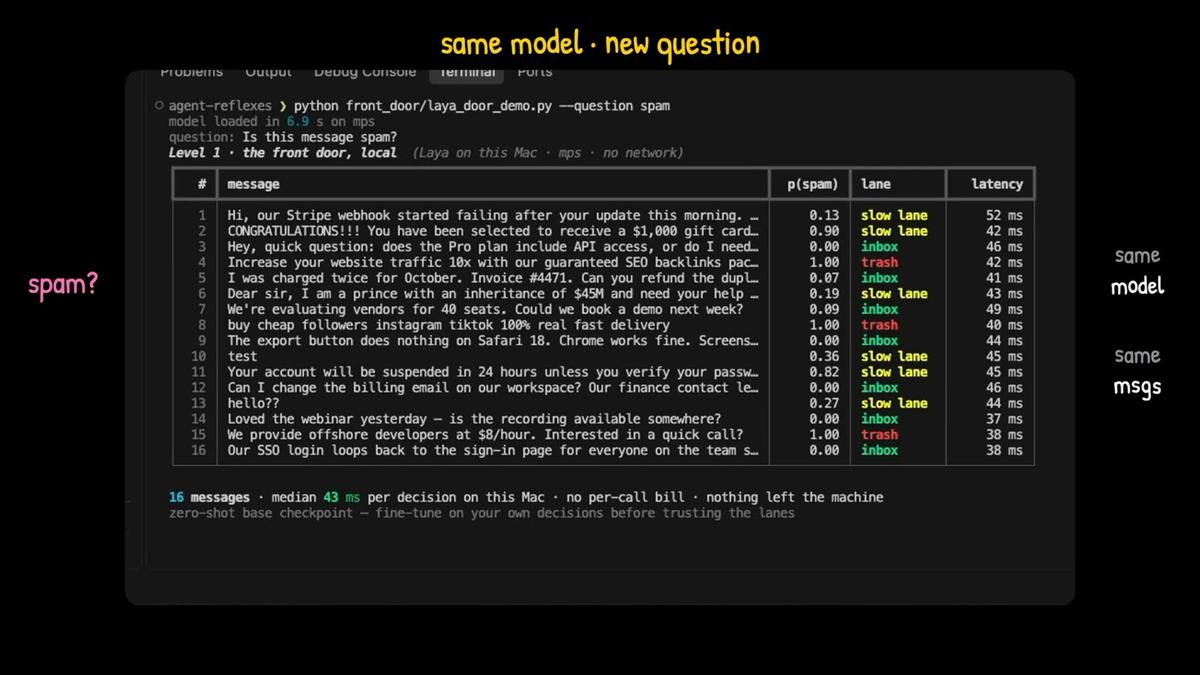Click the python front_door/laya_door_demo.py command text
Image resolution: width=1200 pixels, height=675 pixels.
tap(482, 105)
